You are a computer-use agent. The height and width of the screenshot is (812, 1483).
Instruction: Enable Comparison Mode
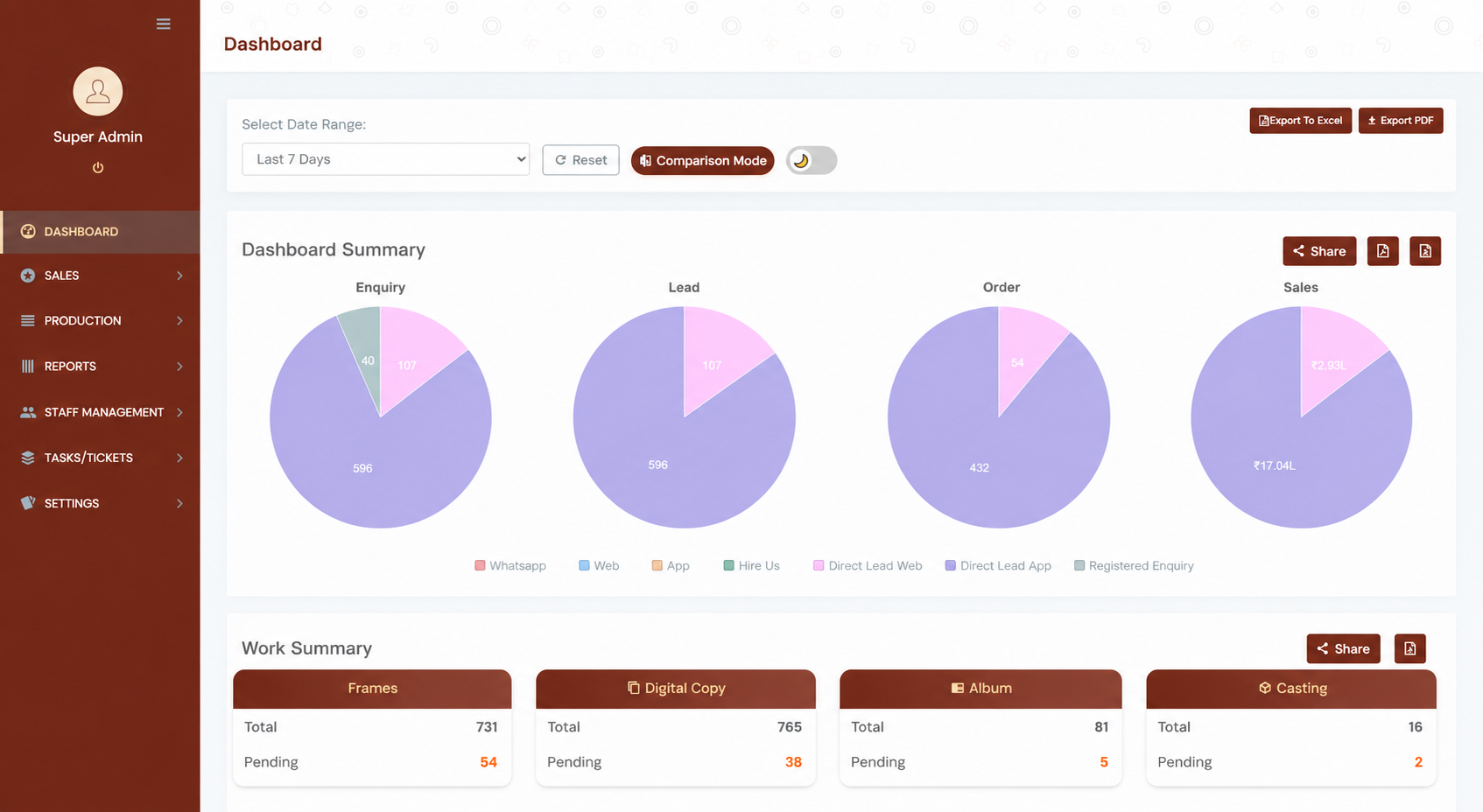pos(702,160)
